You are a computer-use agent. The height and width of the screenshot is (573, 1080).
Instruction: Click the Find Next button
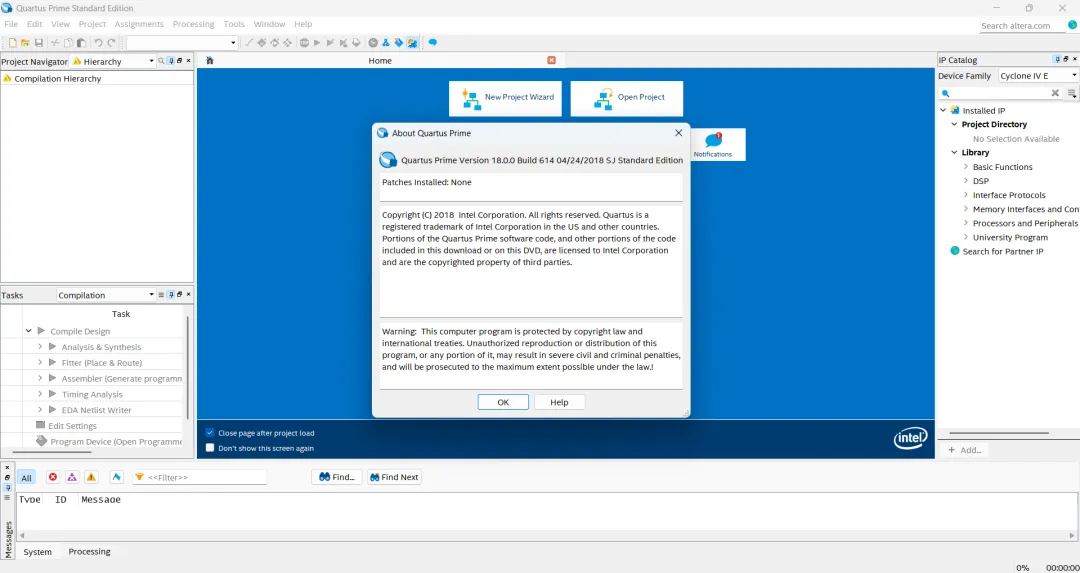point(393,477)
